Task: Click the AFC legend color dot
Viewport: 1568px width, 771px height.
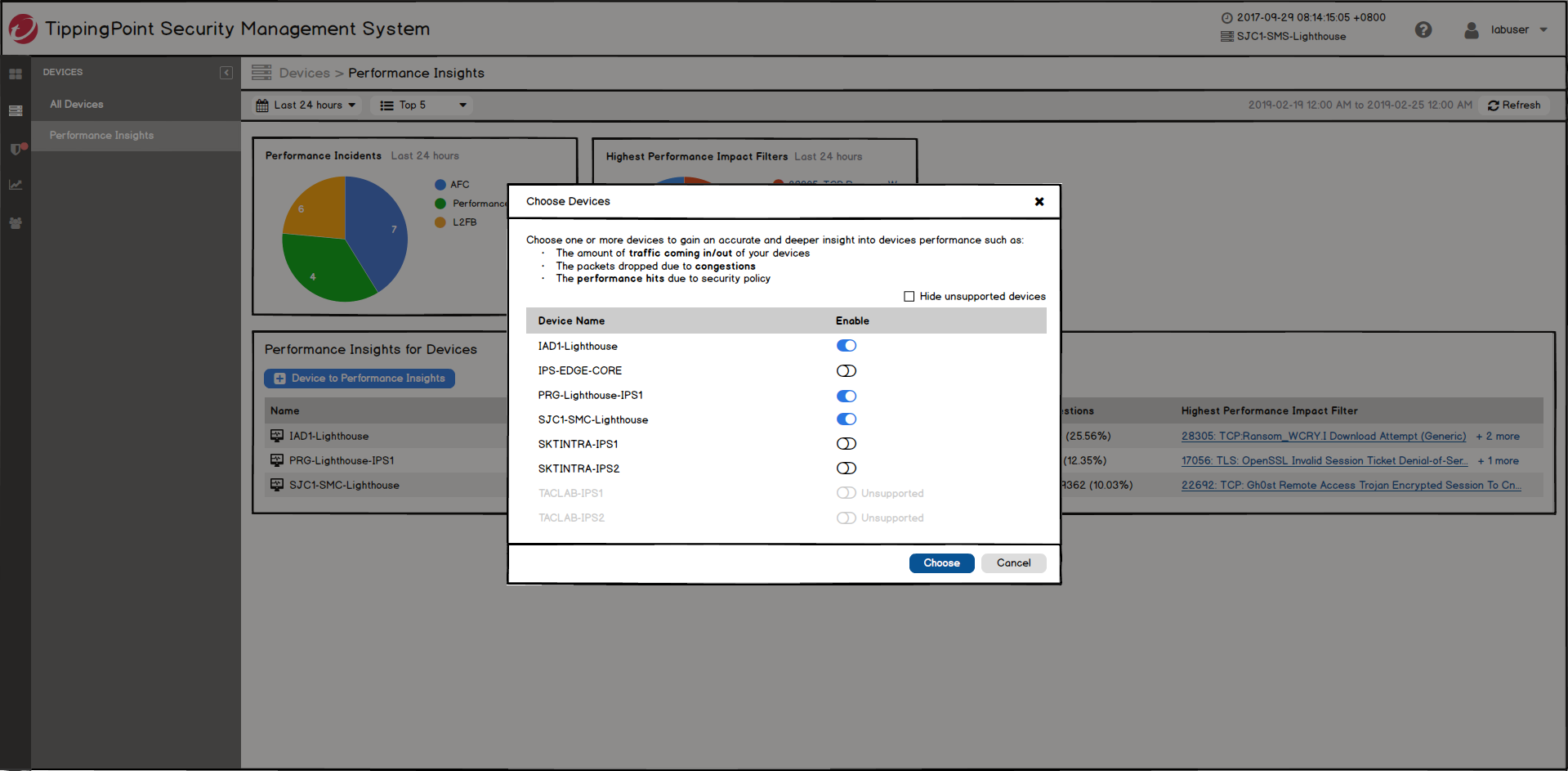Action: pyautogui.click(x=440, y=185)
